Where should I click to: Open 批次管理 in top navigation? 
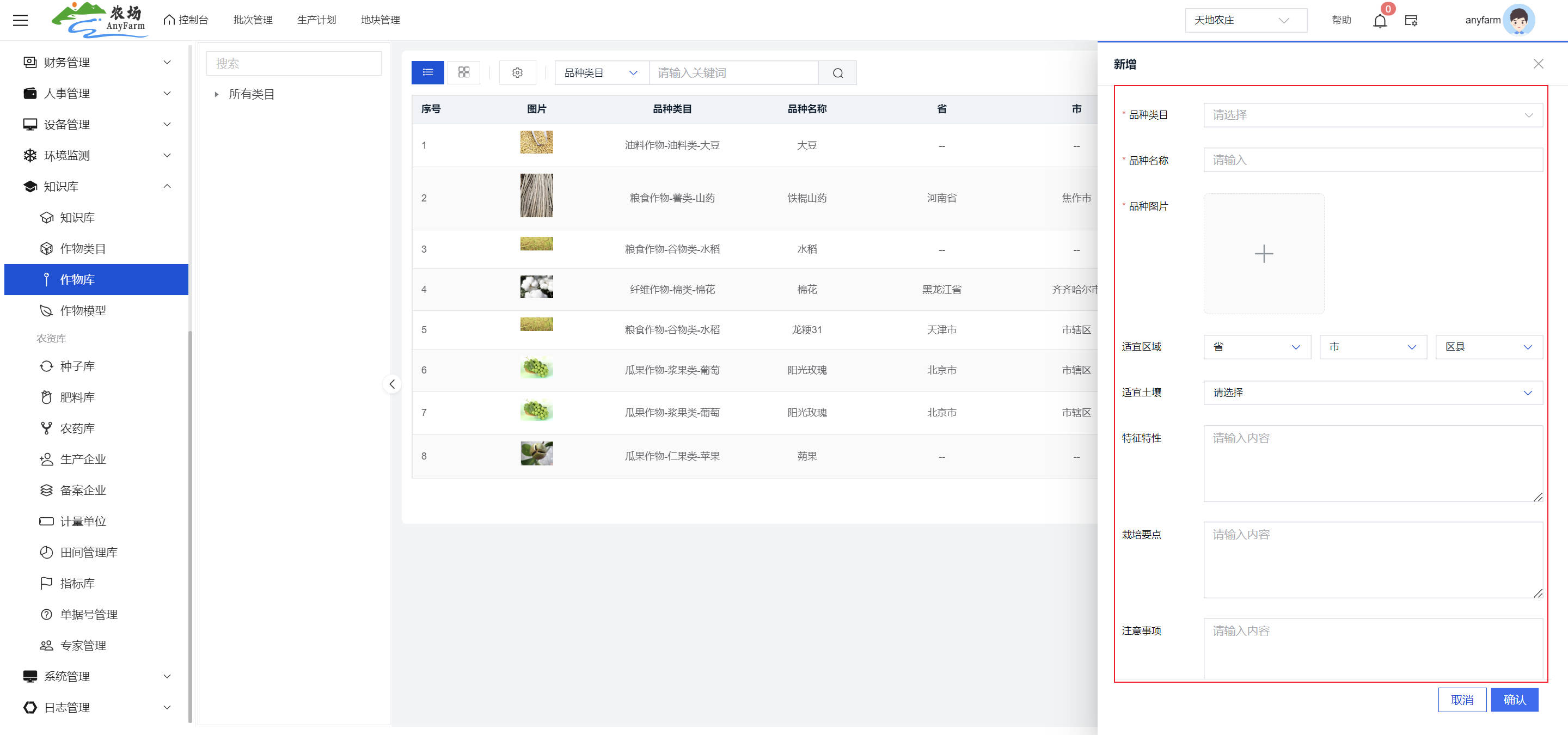(253, 20)
